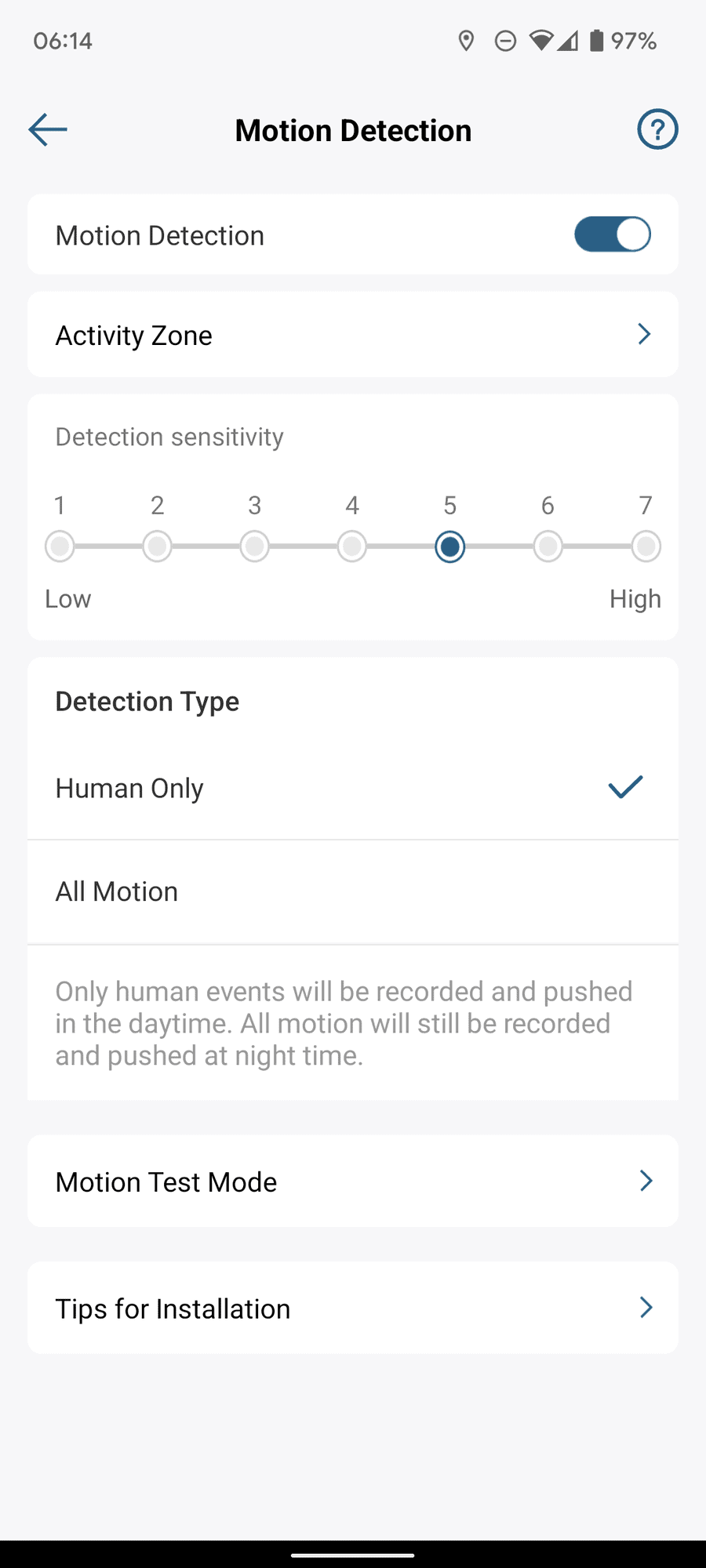Image resolution: width=706 pixels, height=1568 pixels.
Task: Tap the back arrow icon
Action: tap(48, 129)
